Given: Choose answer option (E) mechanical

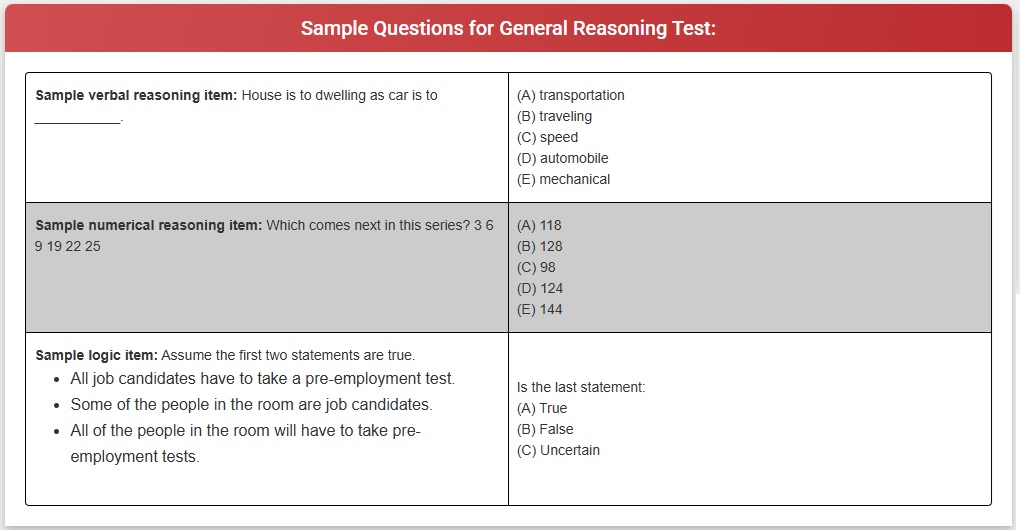Looking at the screenshot, I should tap(563, 179).
